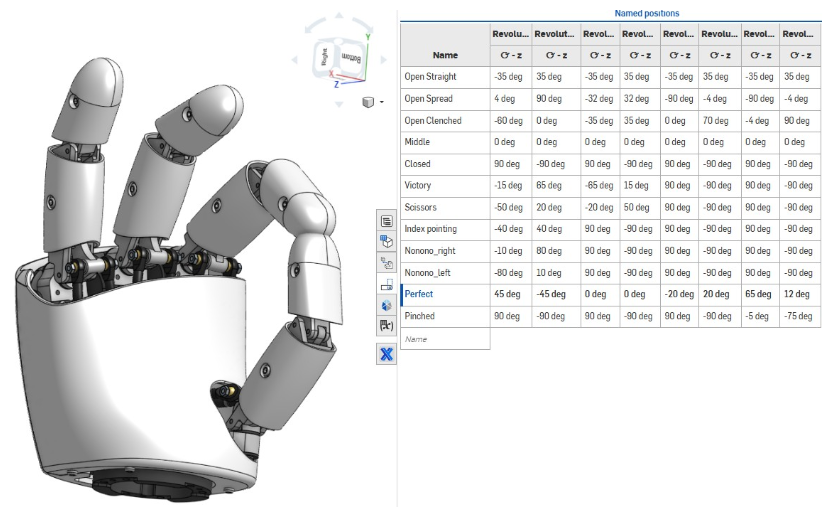Click the view cube's right arrow

pyautogui.click(x=383, y=60)
